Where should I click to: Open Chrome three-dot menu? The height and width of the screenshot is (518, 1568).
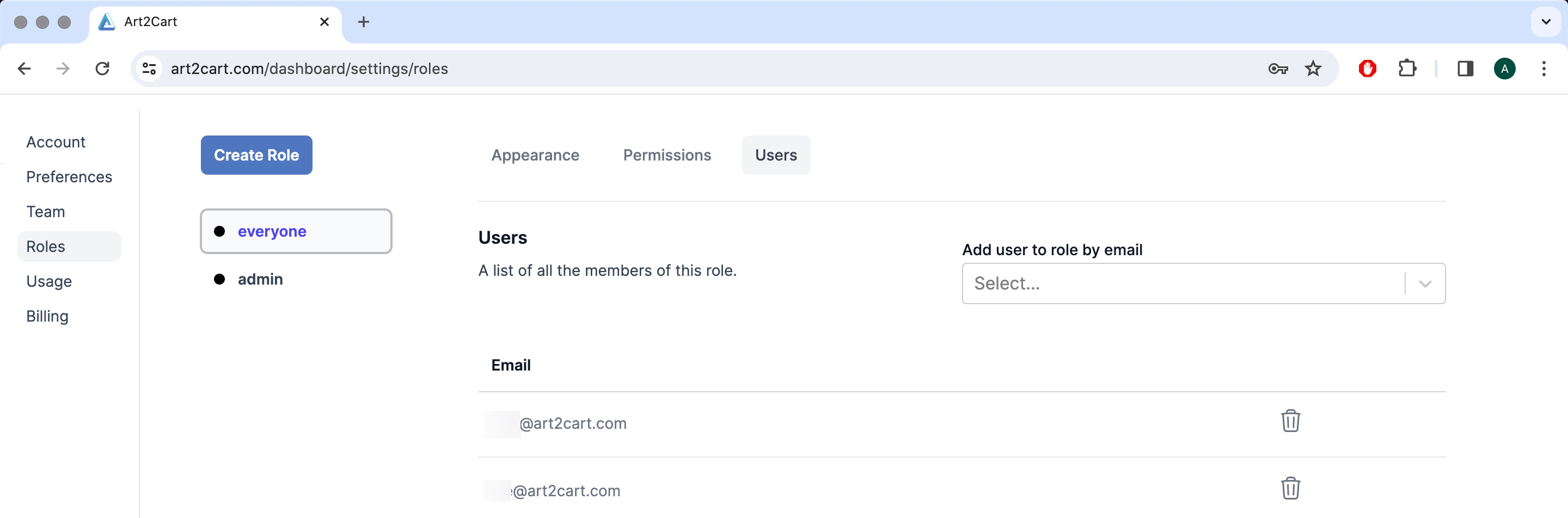coord(1543,69)
